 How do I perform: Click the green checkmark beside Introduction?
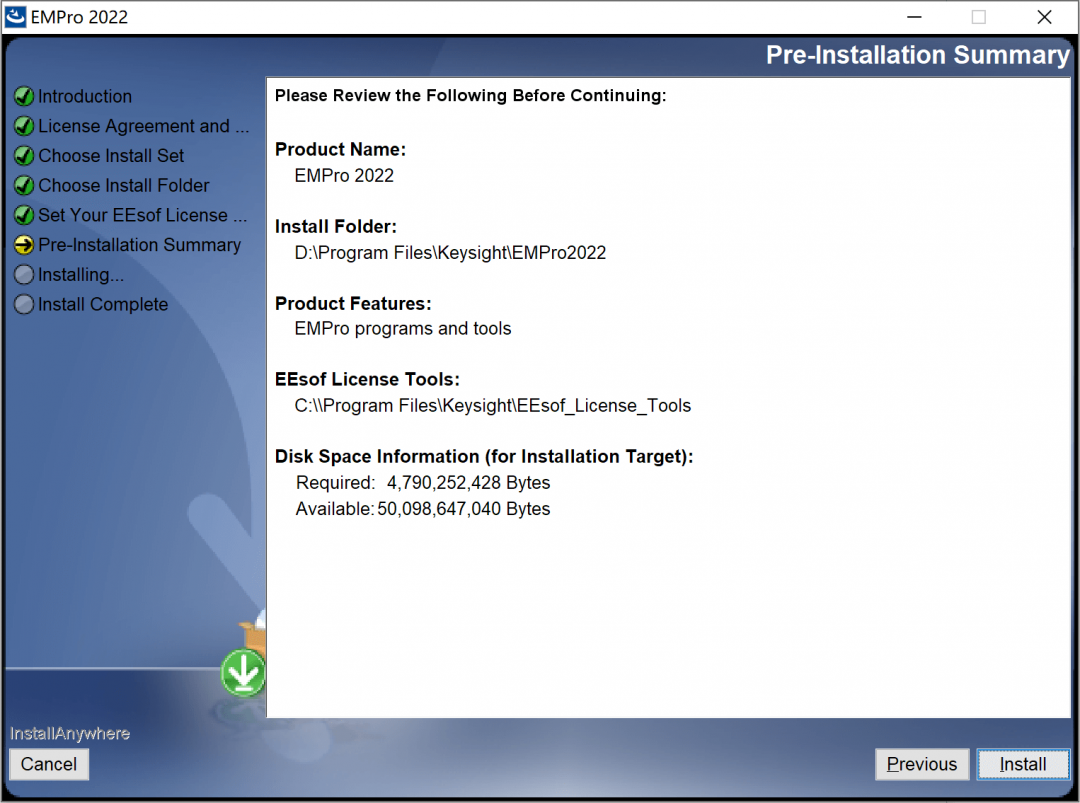pyautogui.click(x=24, y=97)
